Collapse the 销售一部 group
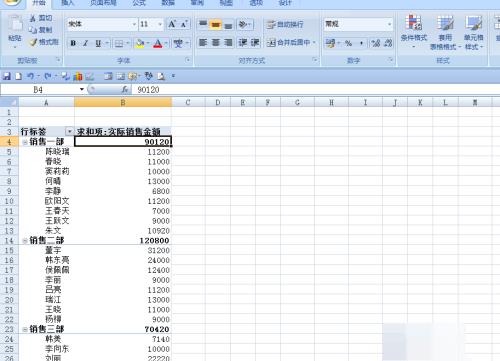The width and height of the screenshot is (500, 361). (25, 142)
